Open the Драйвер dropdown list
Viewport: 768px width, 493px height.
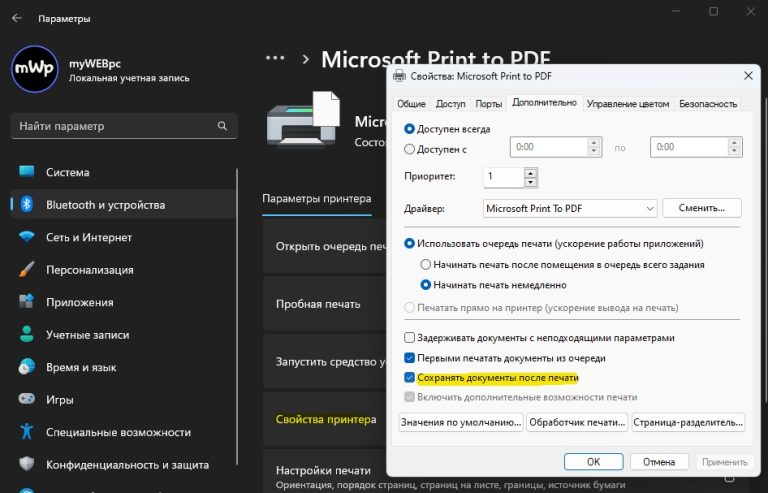tap(570, 209)
